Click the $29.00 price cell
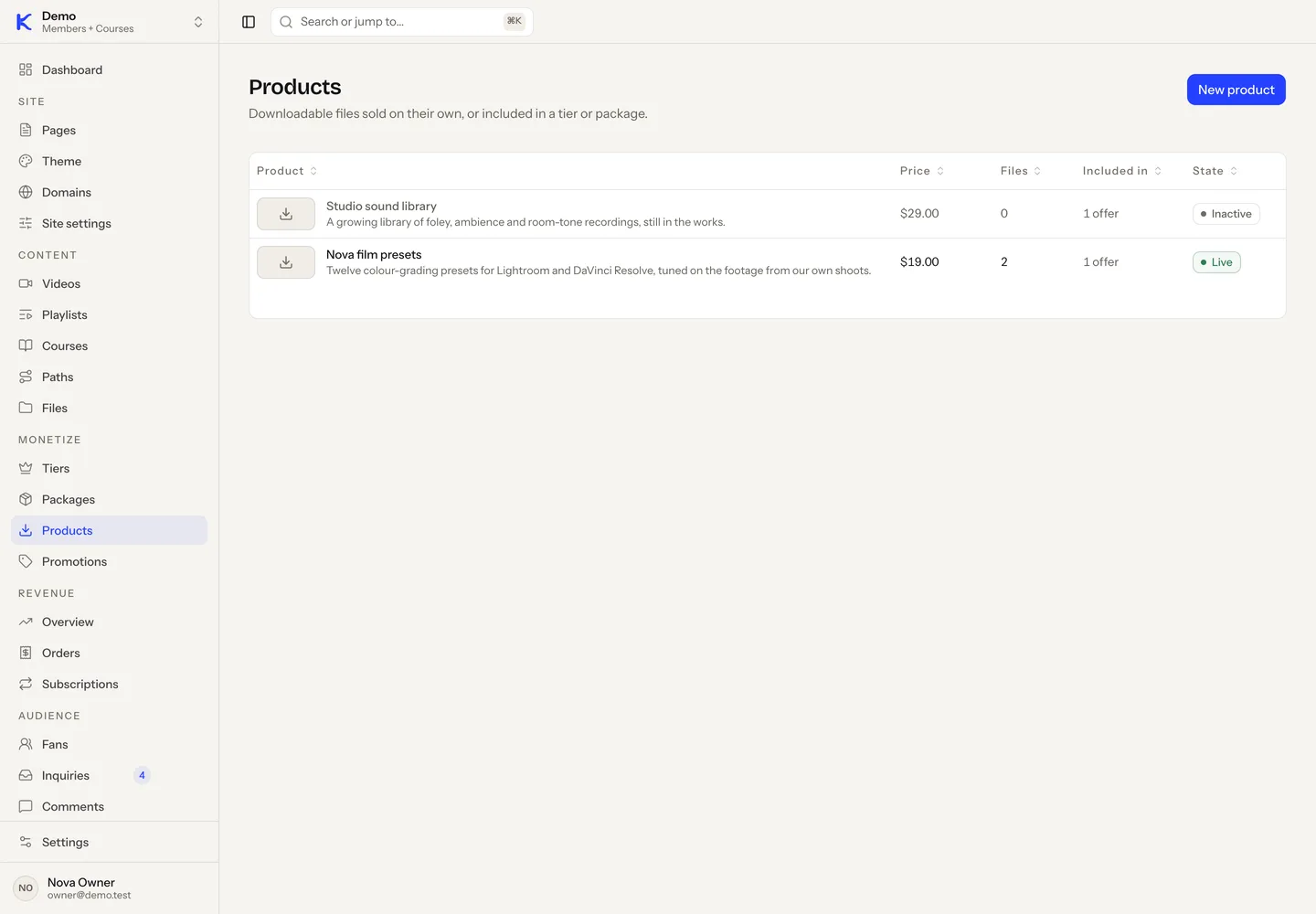The height and width of the screenshot is (914, 1316). (x=919, y=213)
